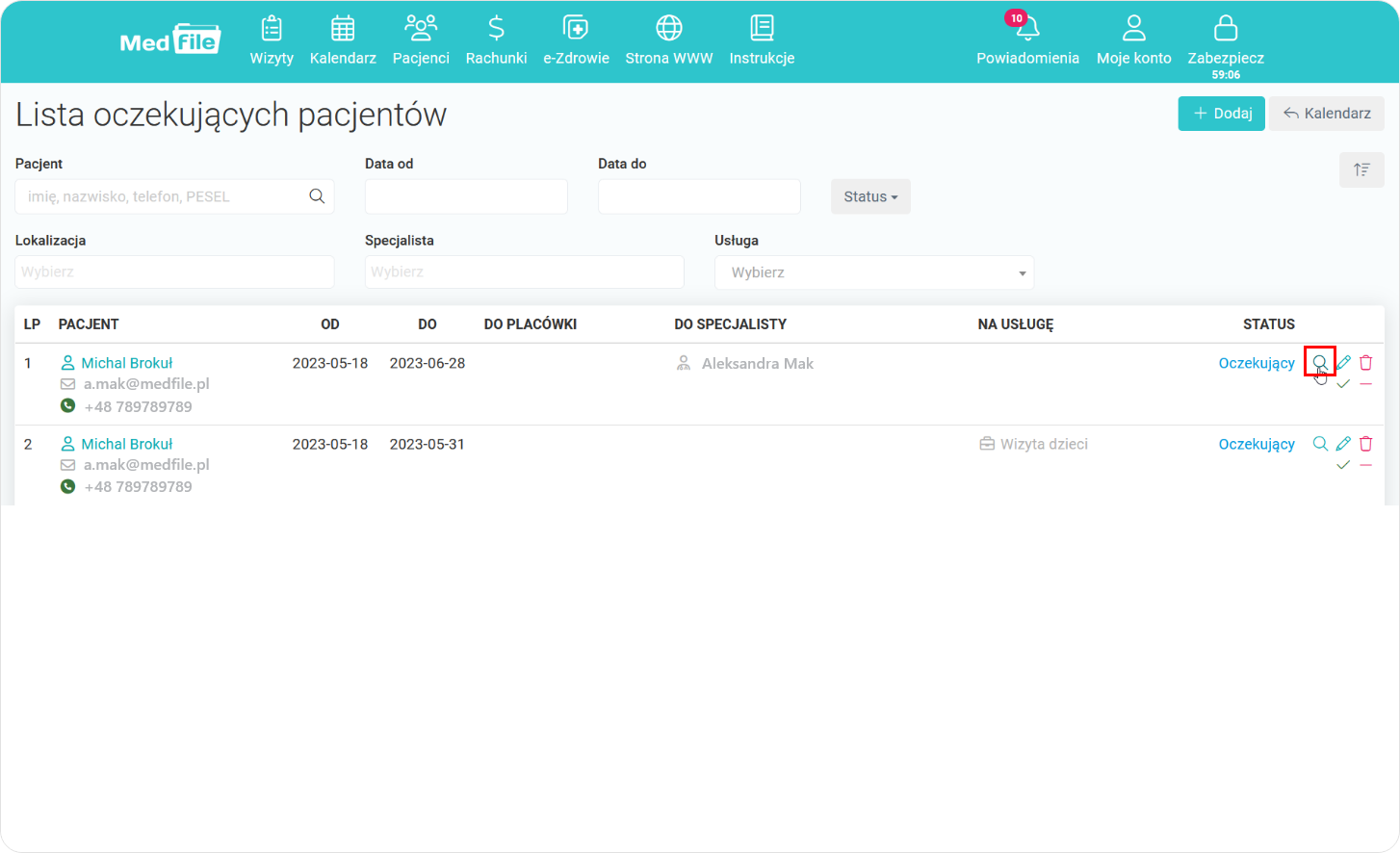Click Oczekujący status in row 2
The height and width of the screenshot is (853, 1400).
tap(1257, 444)
